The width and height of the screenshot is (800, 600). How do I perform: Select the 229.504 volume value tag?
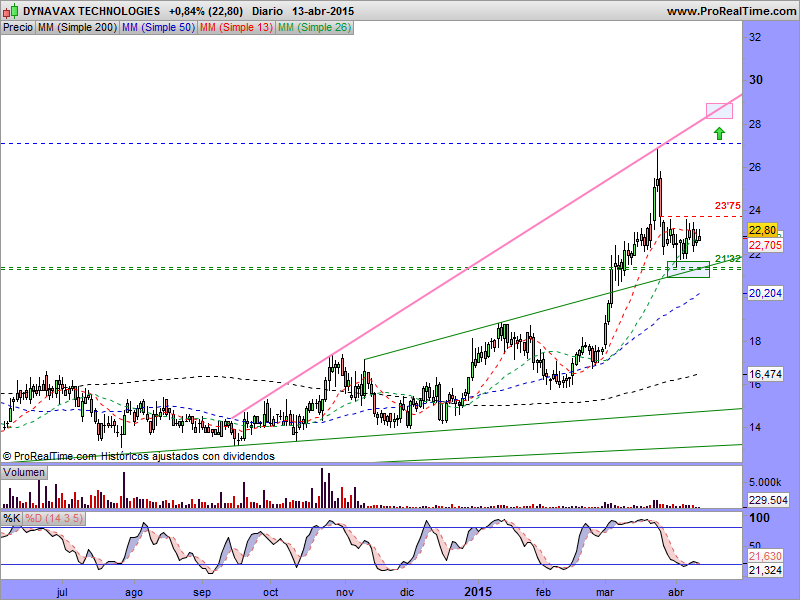click(768, 500)
